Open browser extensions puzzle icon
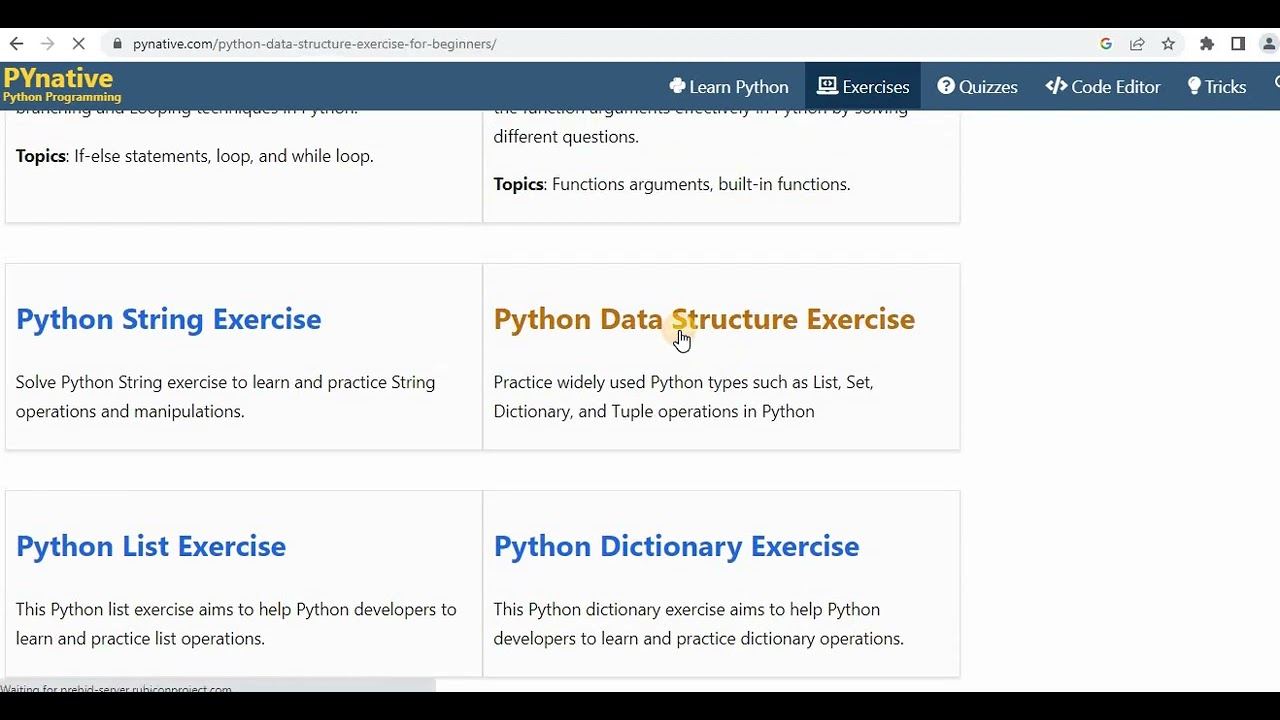The width and height of the screenshot is (1280, 720). coord(1207,44)
